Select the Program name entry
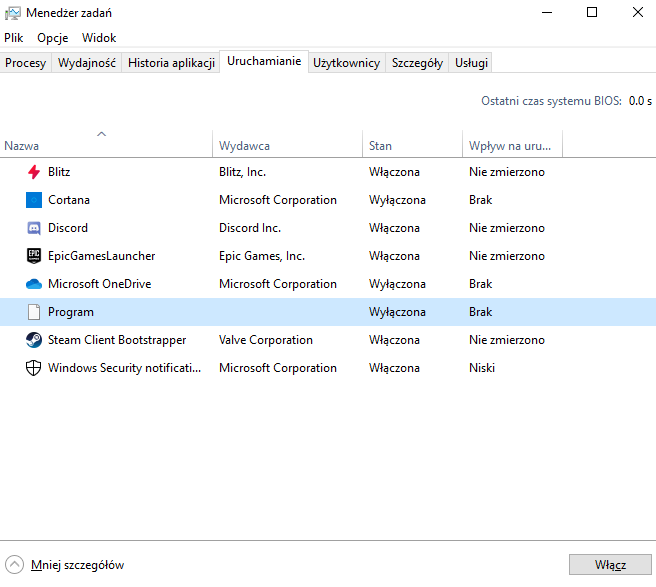This screenshot has height=587, width=656. pos(71,312)
